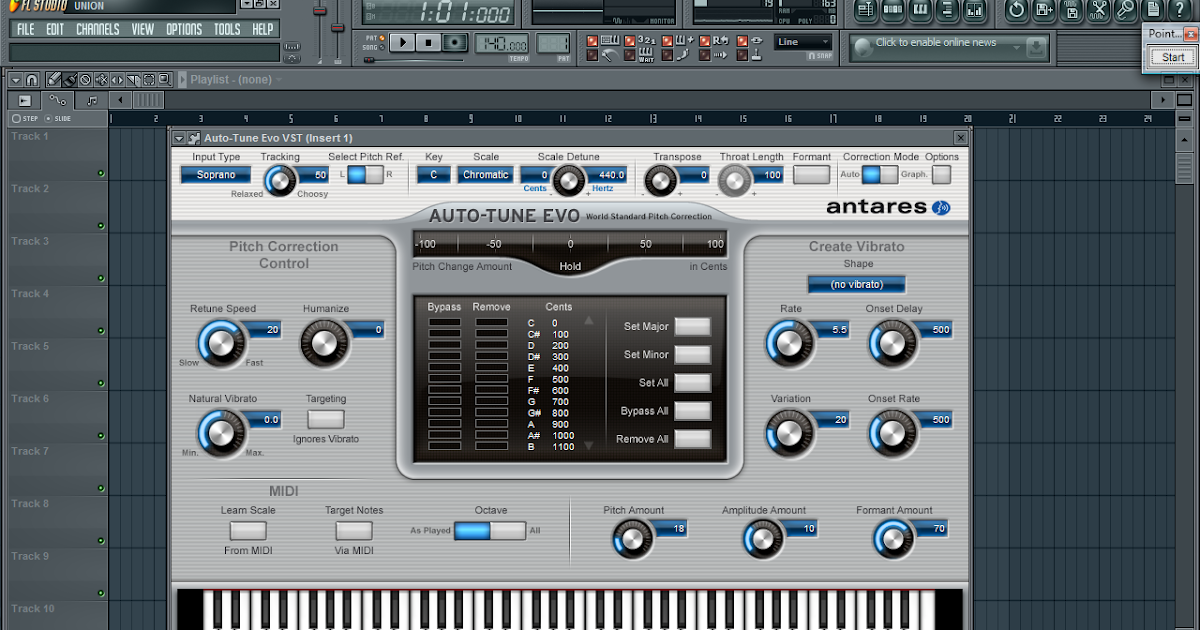Screen dimensions: 1200x630
Task: Open the Key C dropdown
Action: coord(434,175)
